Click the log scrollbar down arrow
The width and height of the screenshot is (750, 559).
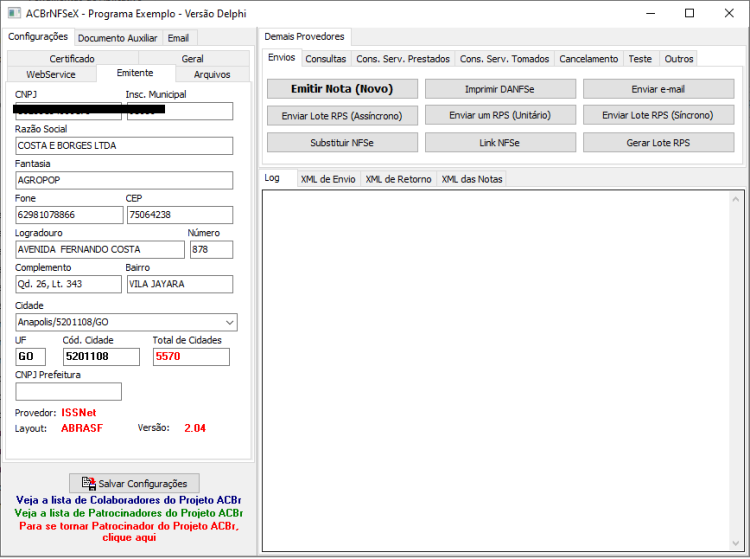pos(736,543)
